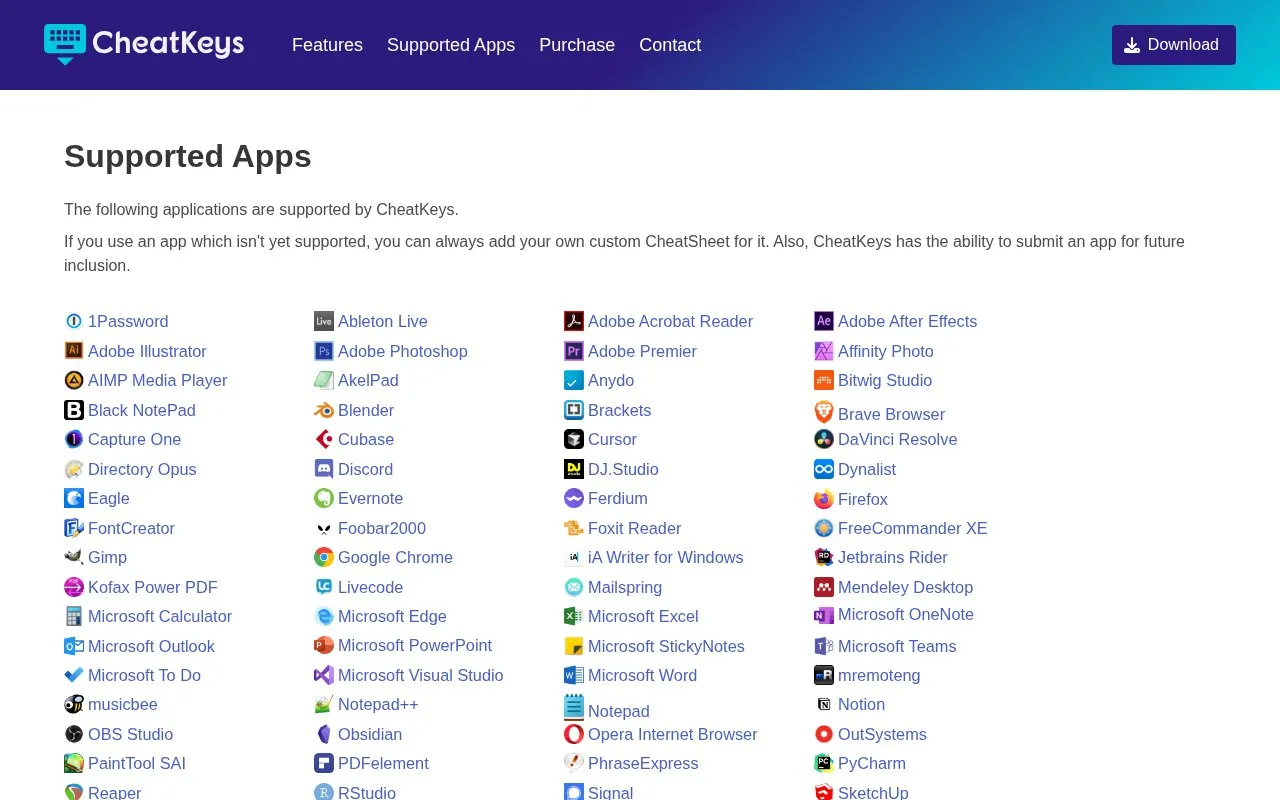The image size is (1280, 800).
Task: Open the Microsoft Calculator link
Action: click(x=160, y=616)
